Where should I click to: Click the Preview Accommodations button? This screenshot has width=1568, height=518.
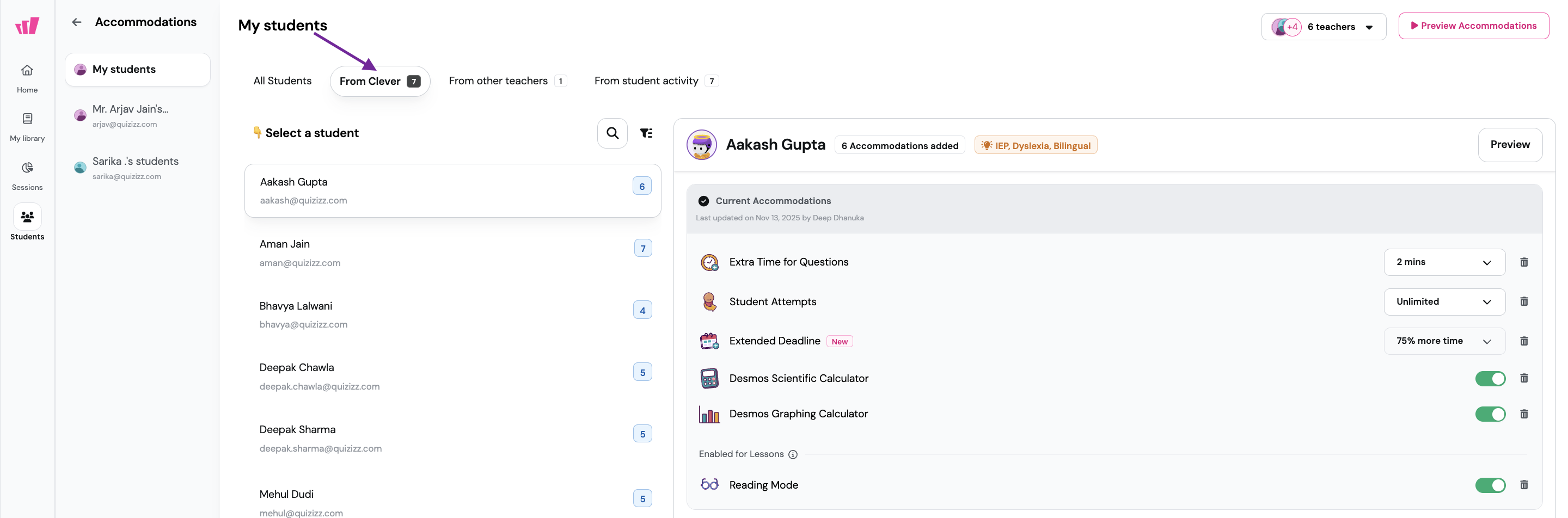1473,26
